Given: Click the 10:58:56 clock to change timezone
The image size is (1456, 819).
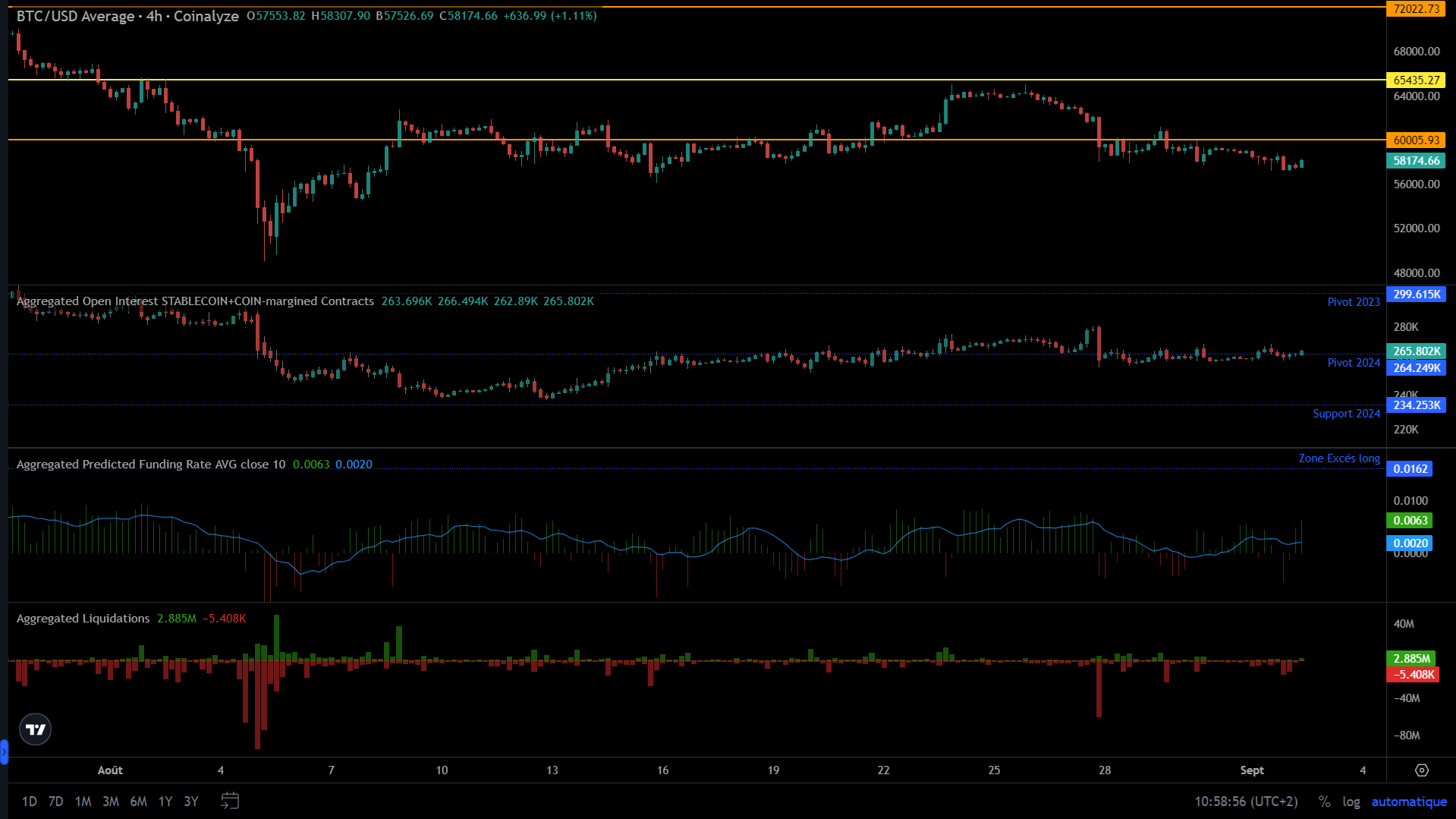Looking at the screenshot, I should point(1247,802).
